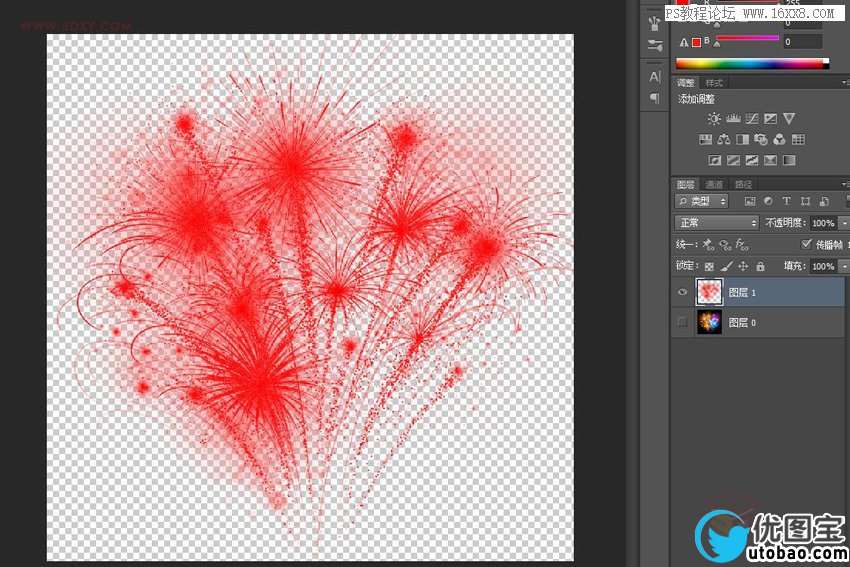Uncheck the propagate frame 1 checkbox
Viewport: 850px width, 567px height.
click(807, 244)
